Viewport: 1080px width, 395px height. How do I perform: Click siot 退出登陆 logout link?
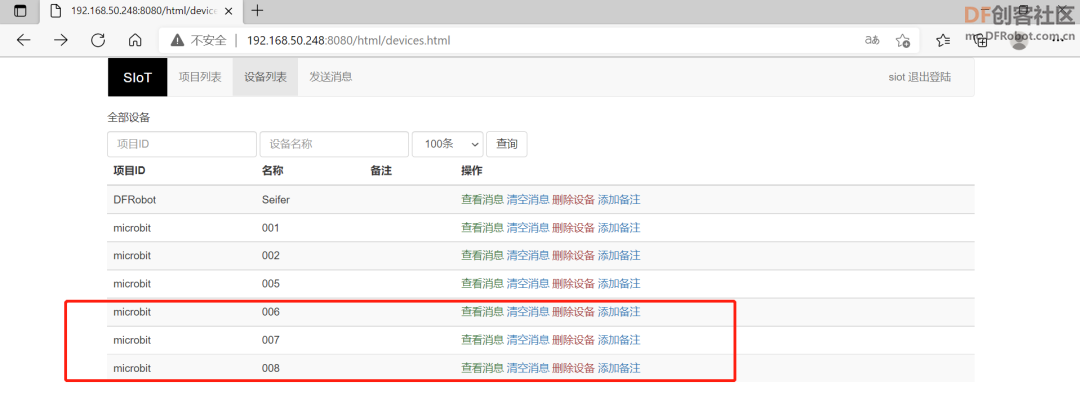(920, 77)
